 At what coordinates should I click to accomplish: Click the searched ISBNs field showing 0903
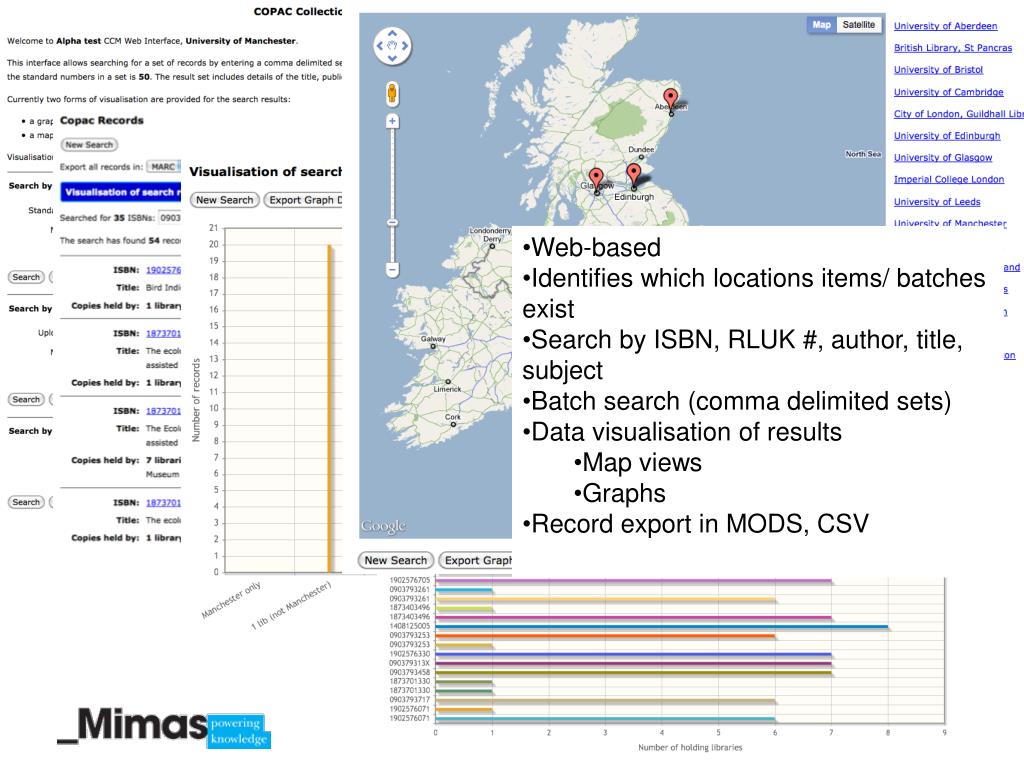coord(170,217)
